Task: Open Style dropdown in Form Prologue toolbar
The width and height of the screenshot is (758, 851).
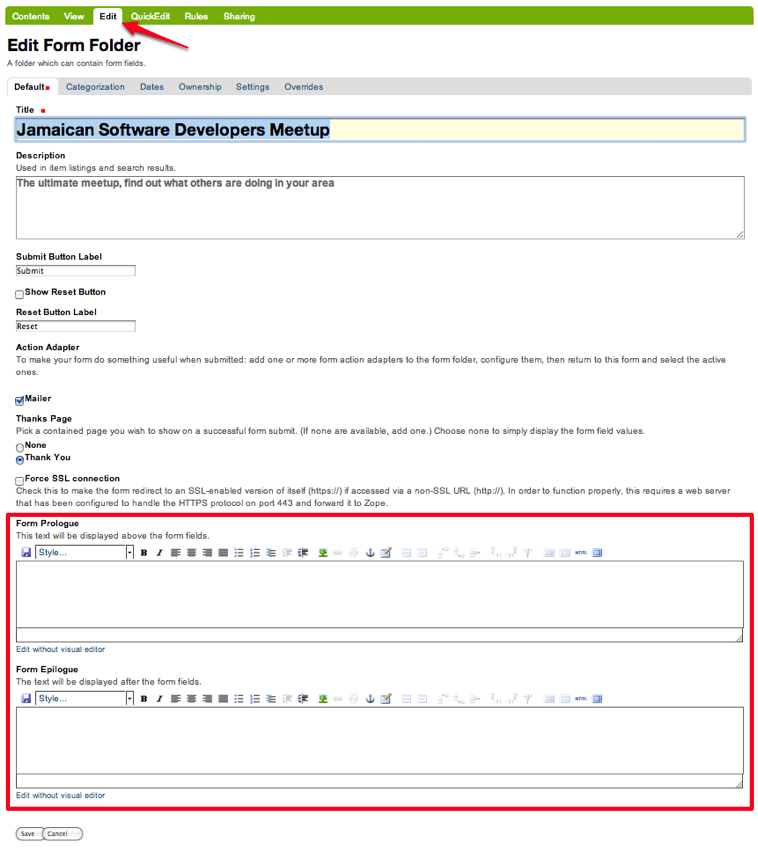Action: pyautogui.click(x=84, y=552)
